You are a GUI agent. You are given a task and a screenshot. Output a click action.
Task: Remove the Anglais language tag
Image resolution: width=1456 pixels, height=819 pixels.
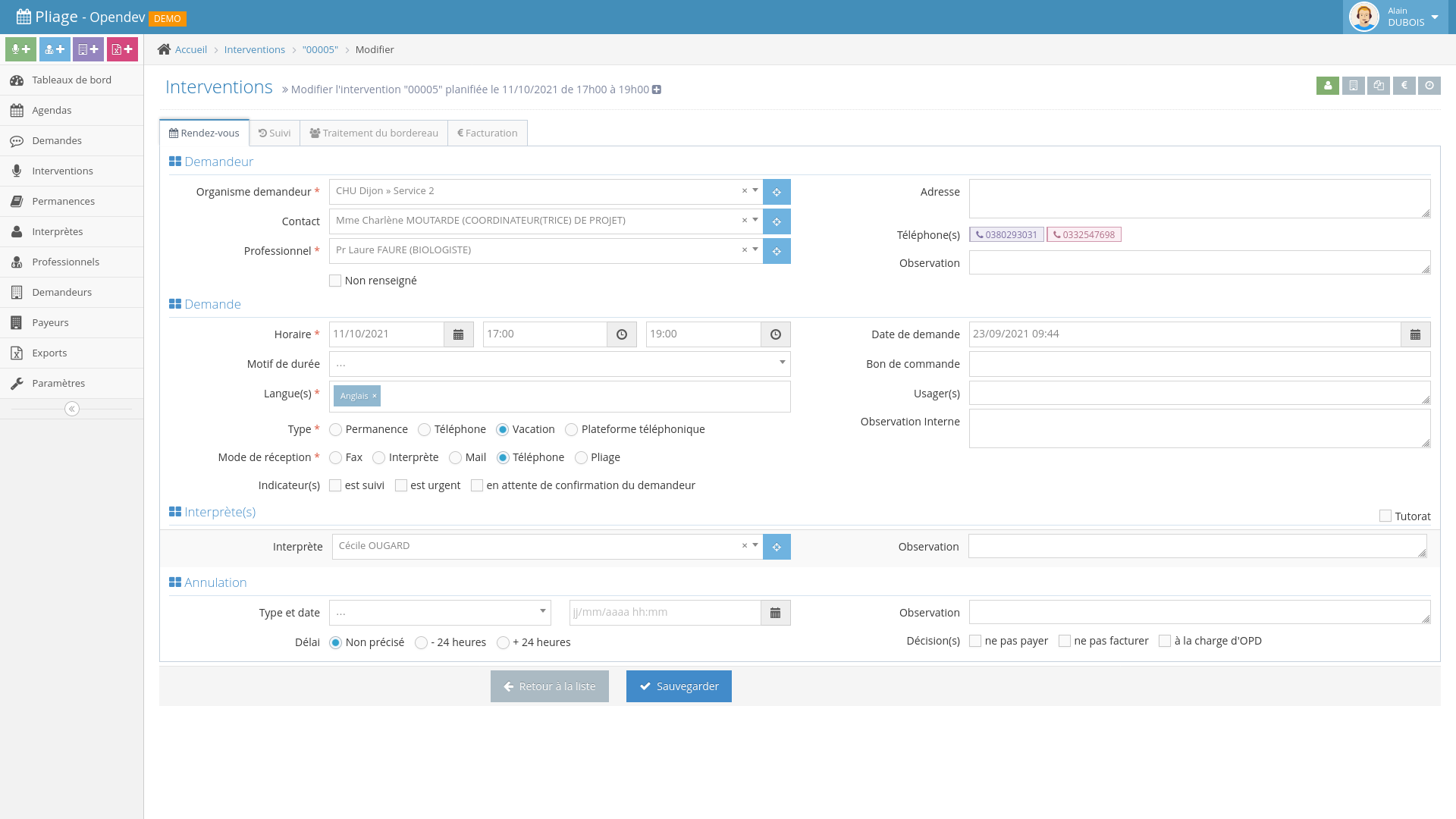(374, 396)
